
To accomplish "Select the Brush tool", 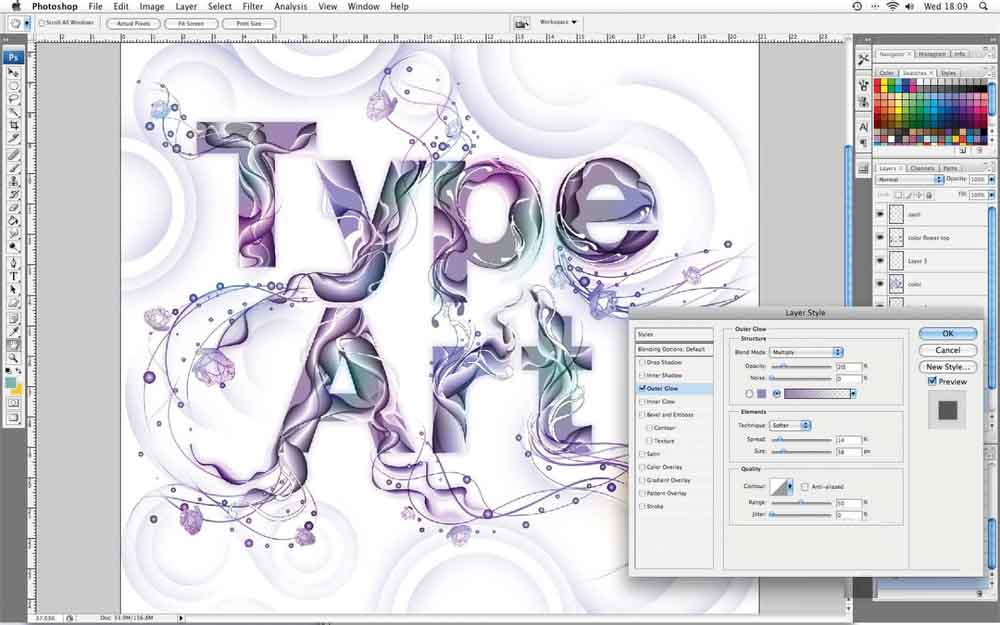I will point(13,168).
